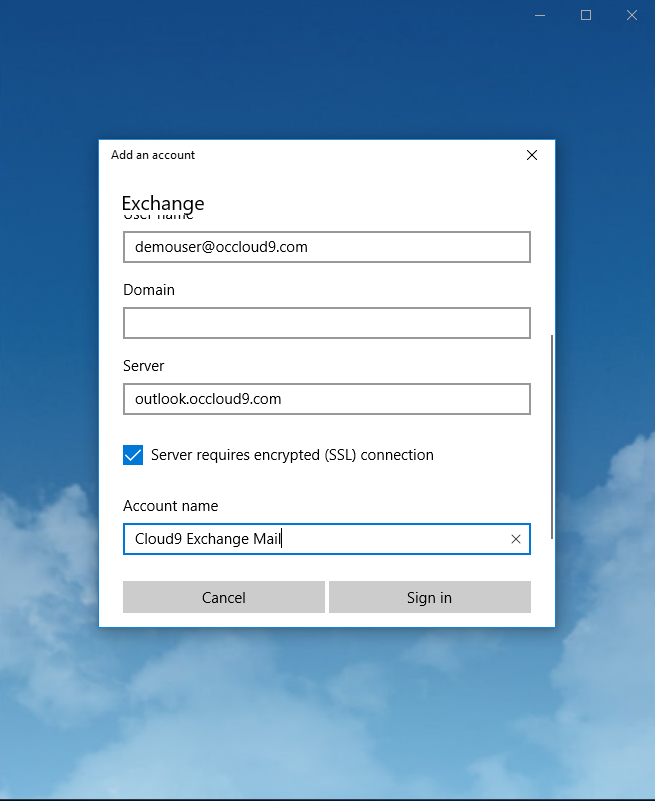
Task: Click the SSL connection checkbox label text
Action: 292,455
